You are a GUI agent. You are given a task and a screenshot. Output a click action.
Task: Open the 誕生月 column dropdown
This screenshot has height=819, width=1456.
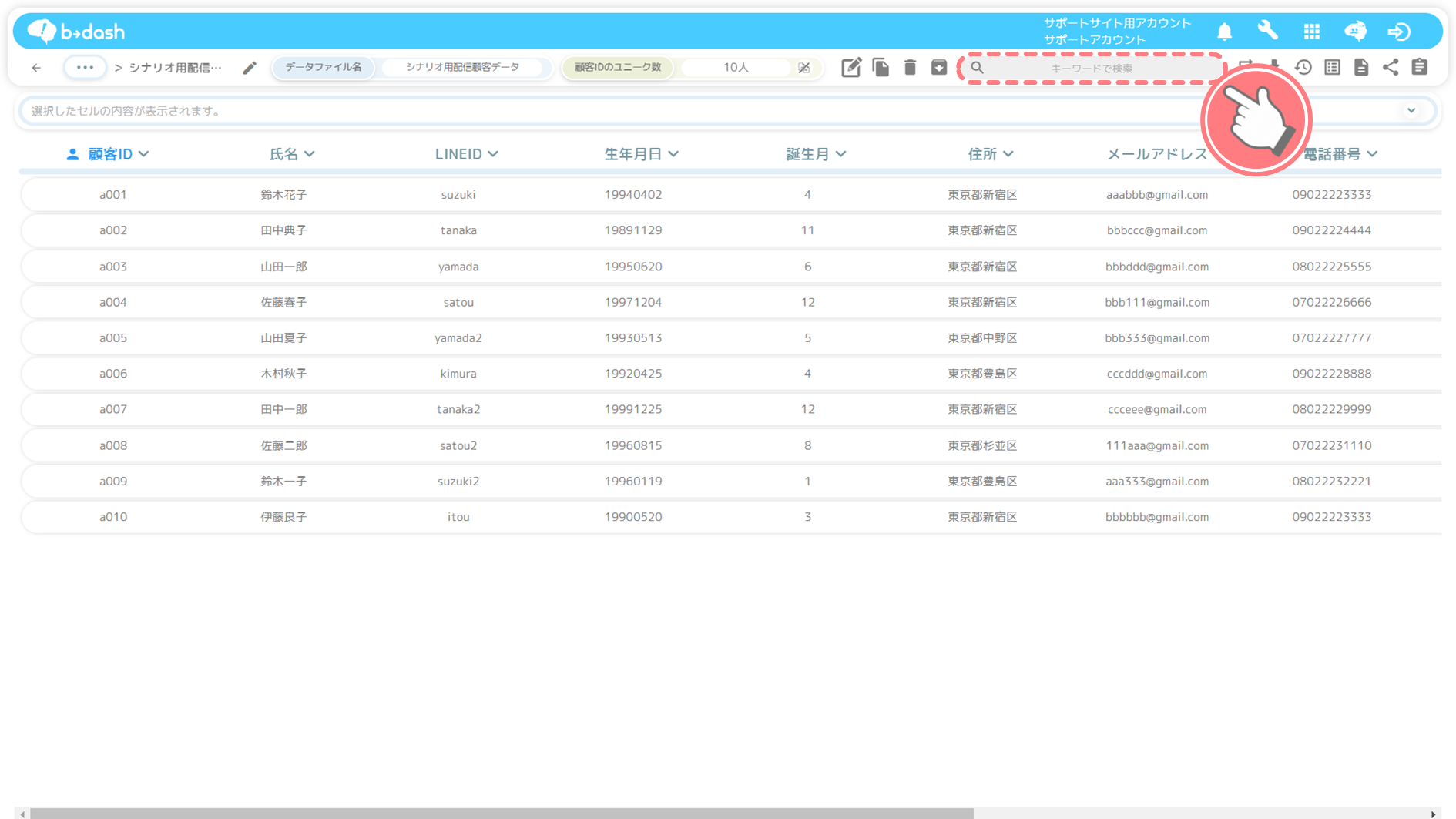[840, 154]
